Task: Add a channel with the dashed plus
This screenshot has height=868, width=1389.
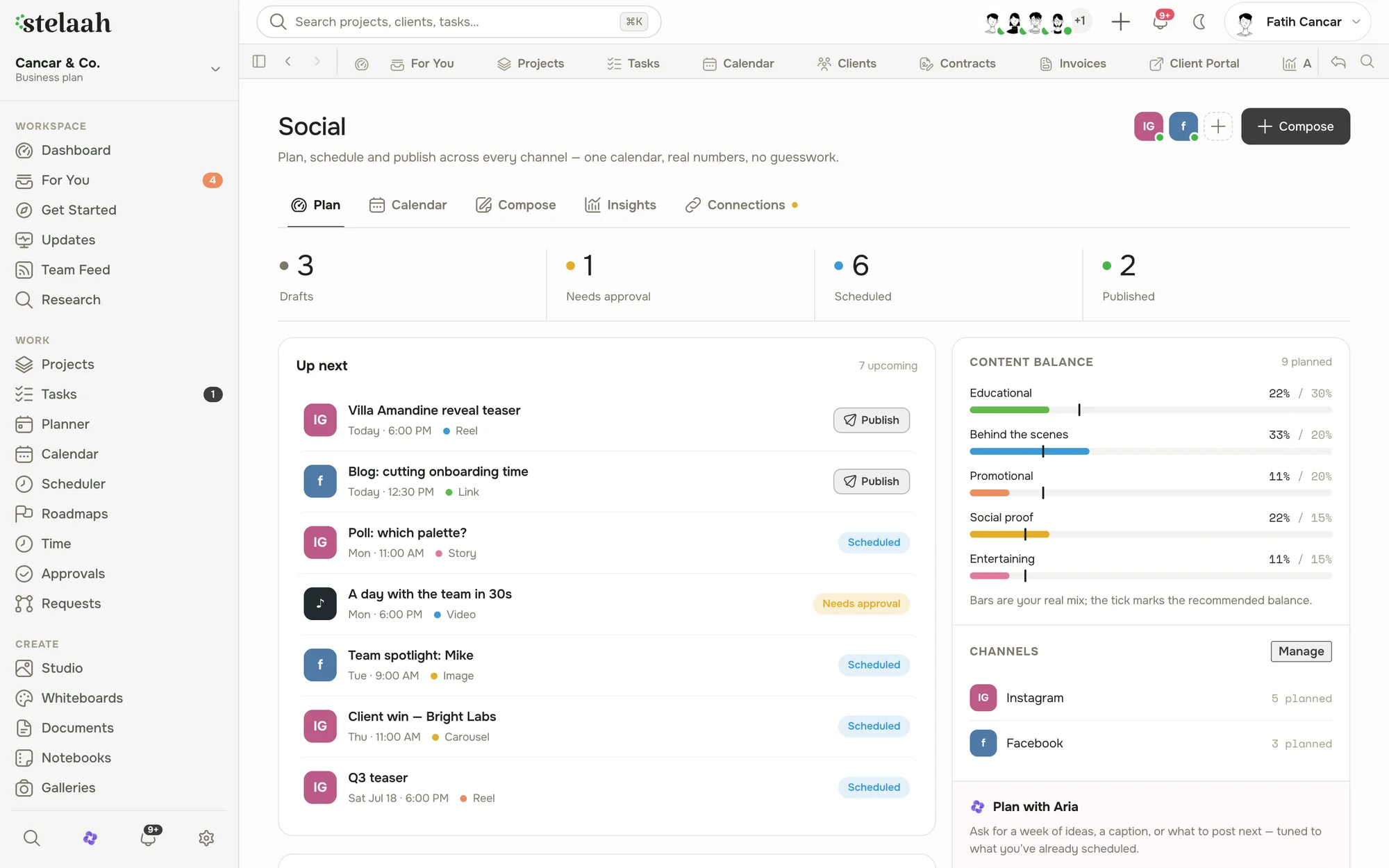Action: (1218, 126)
